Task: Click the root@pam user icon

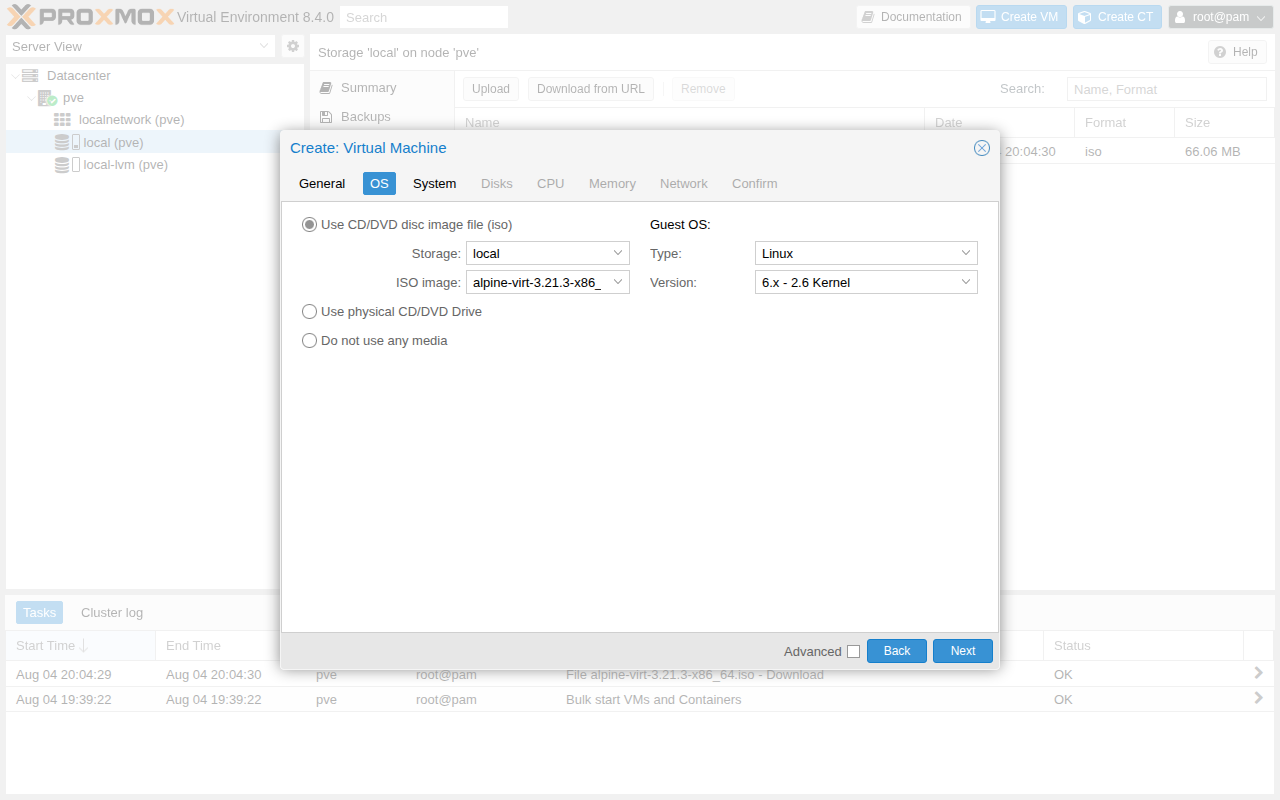Action: [x=1181, y=17]
